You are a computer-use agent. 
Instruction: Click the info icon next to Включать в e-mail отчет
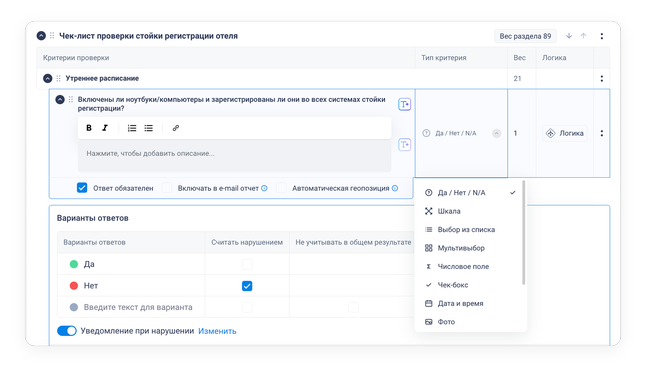click(264, 188)
